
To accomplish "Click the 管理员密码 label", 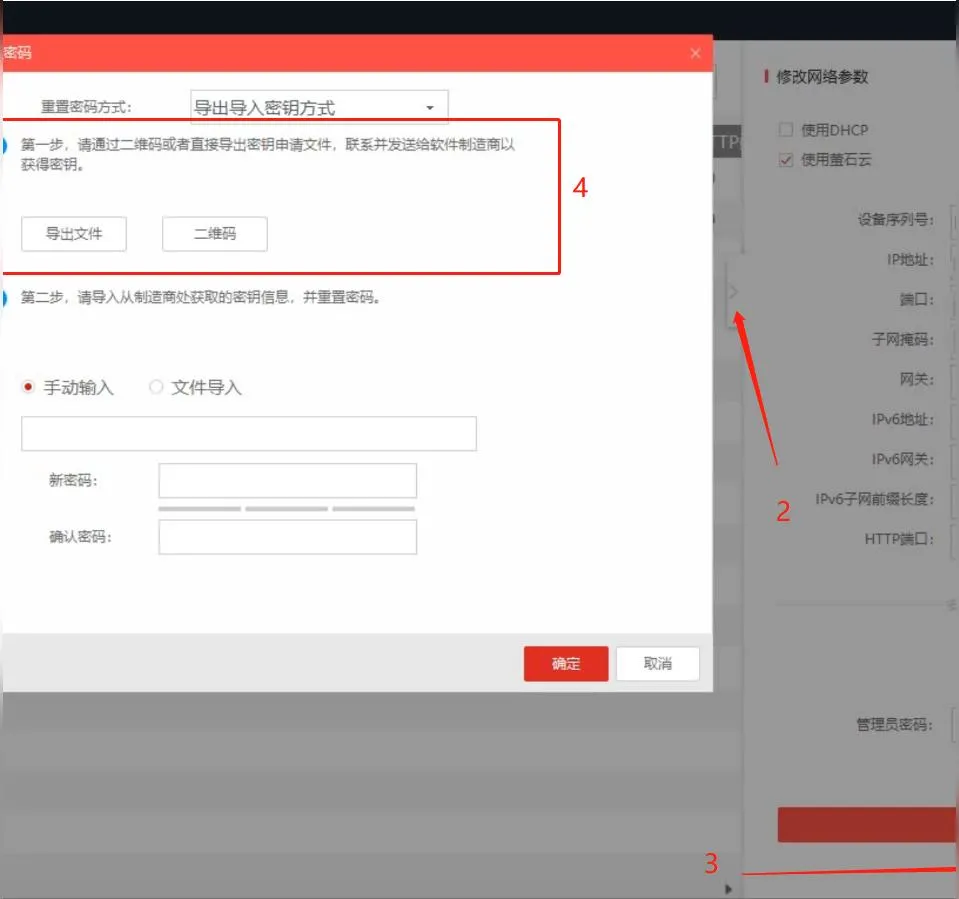I will (x=895, y=725).
